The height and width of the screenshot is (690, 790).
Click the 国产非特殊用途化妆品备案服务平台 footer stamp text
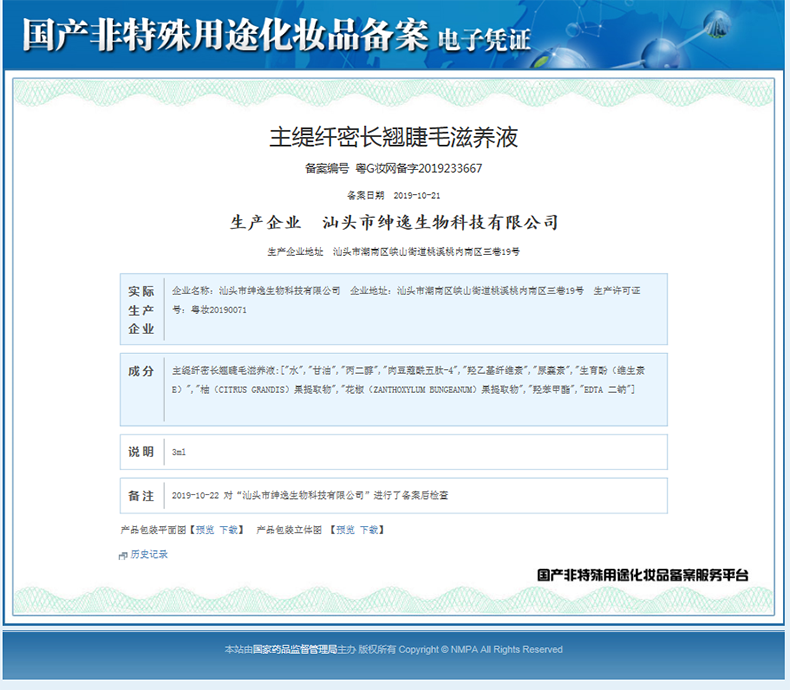point(642,575)
